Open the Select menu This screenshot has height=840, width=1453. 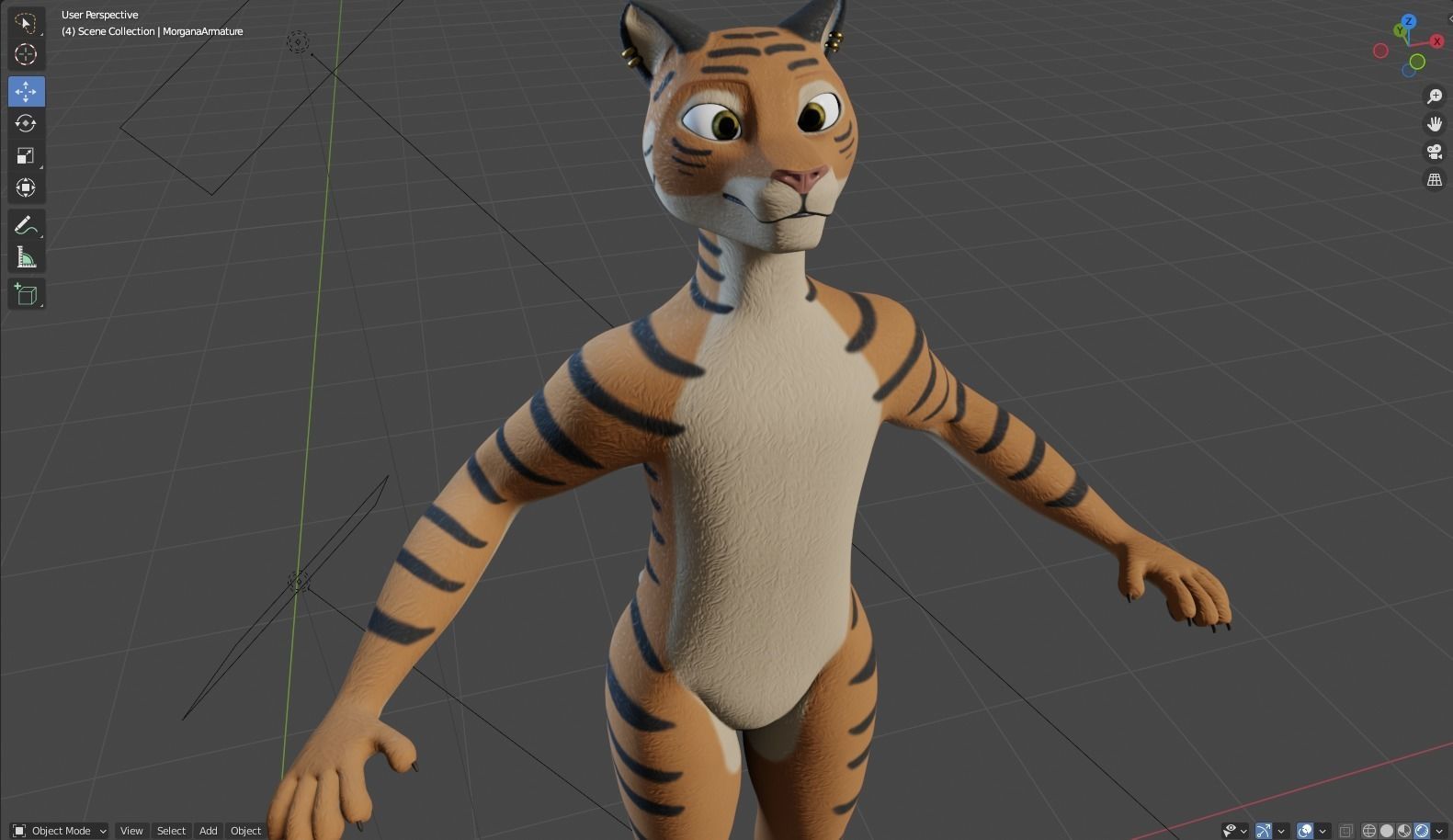click(171, 831)
